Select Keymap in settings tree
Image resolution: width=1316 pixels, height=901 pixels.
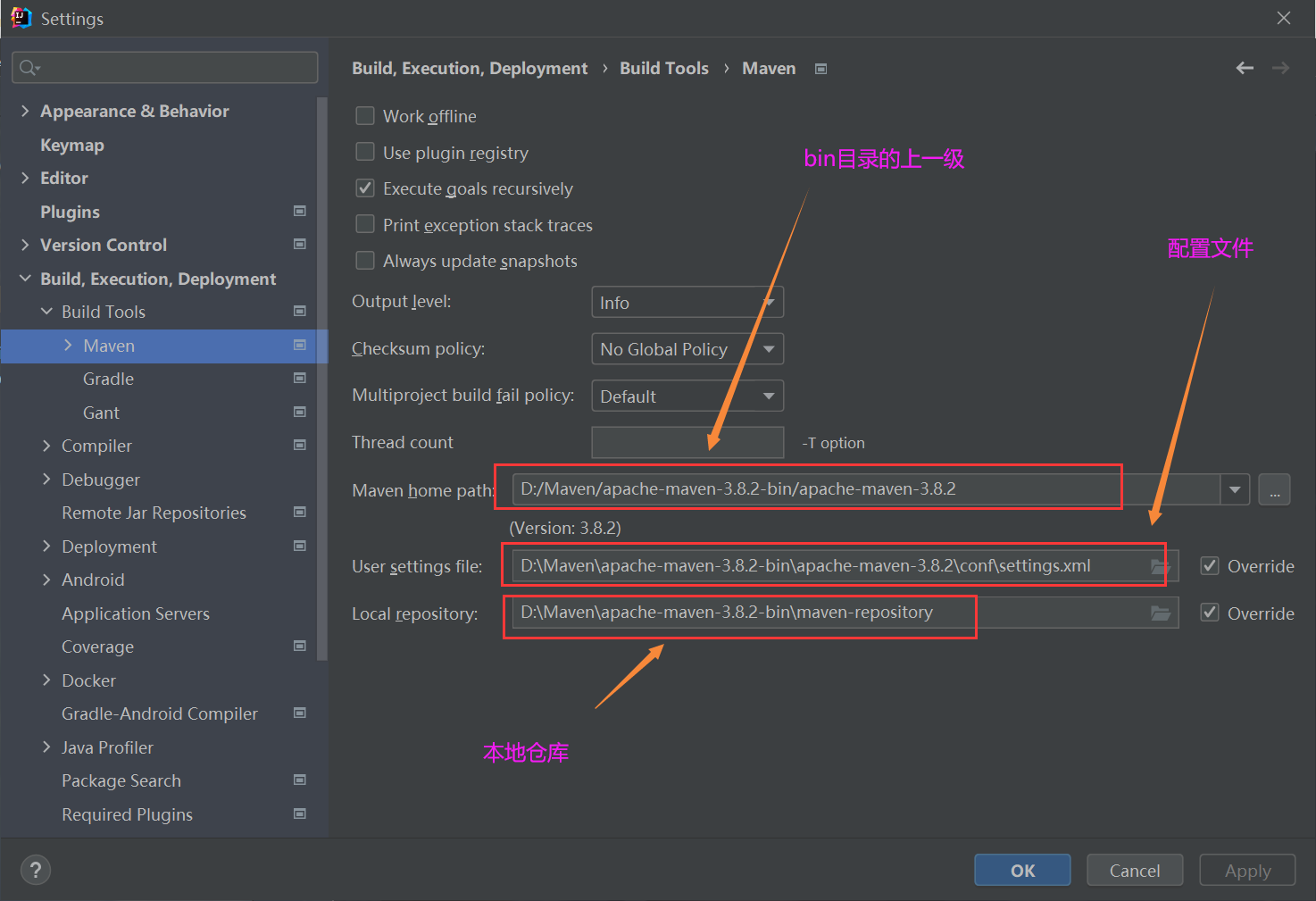[72, 145]
